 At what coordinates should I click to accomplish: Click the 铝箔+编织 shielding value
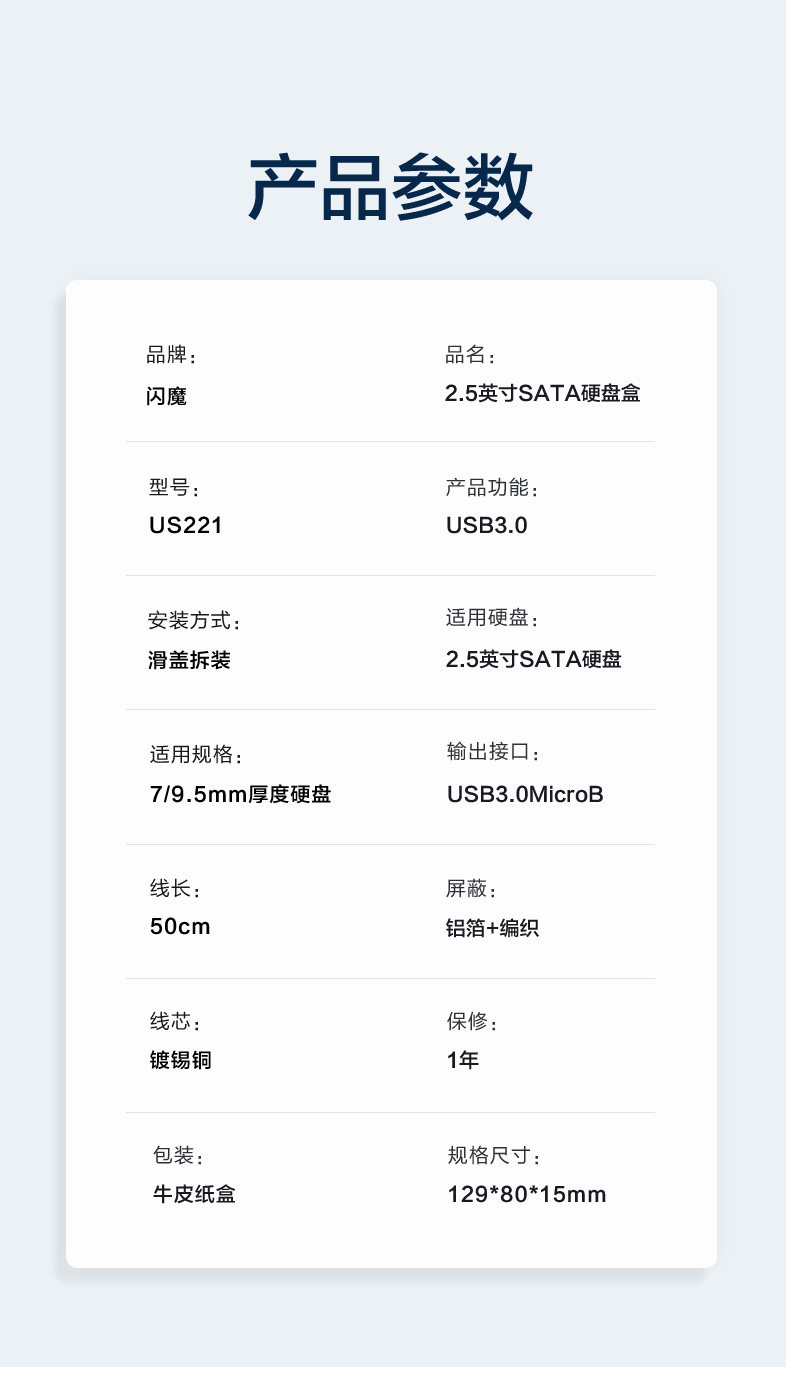tap(492, 928)
